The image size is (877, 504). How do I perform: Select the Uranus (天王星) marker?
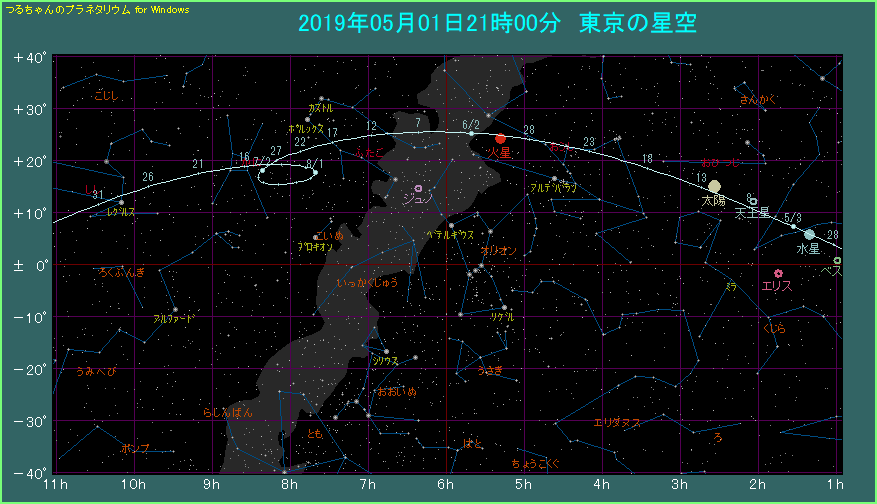pyautogui.click(x=753, y=201)
